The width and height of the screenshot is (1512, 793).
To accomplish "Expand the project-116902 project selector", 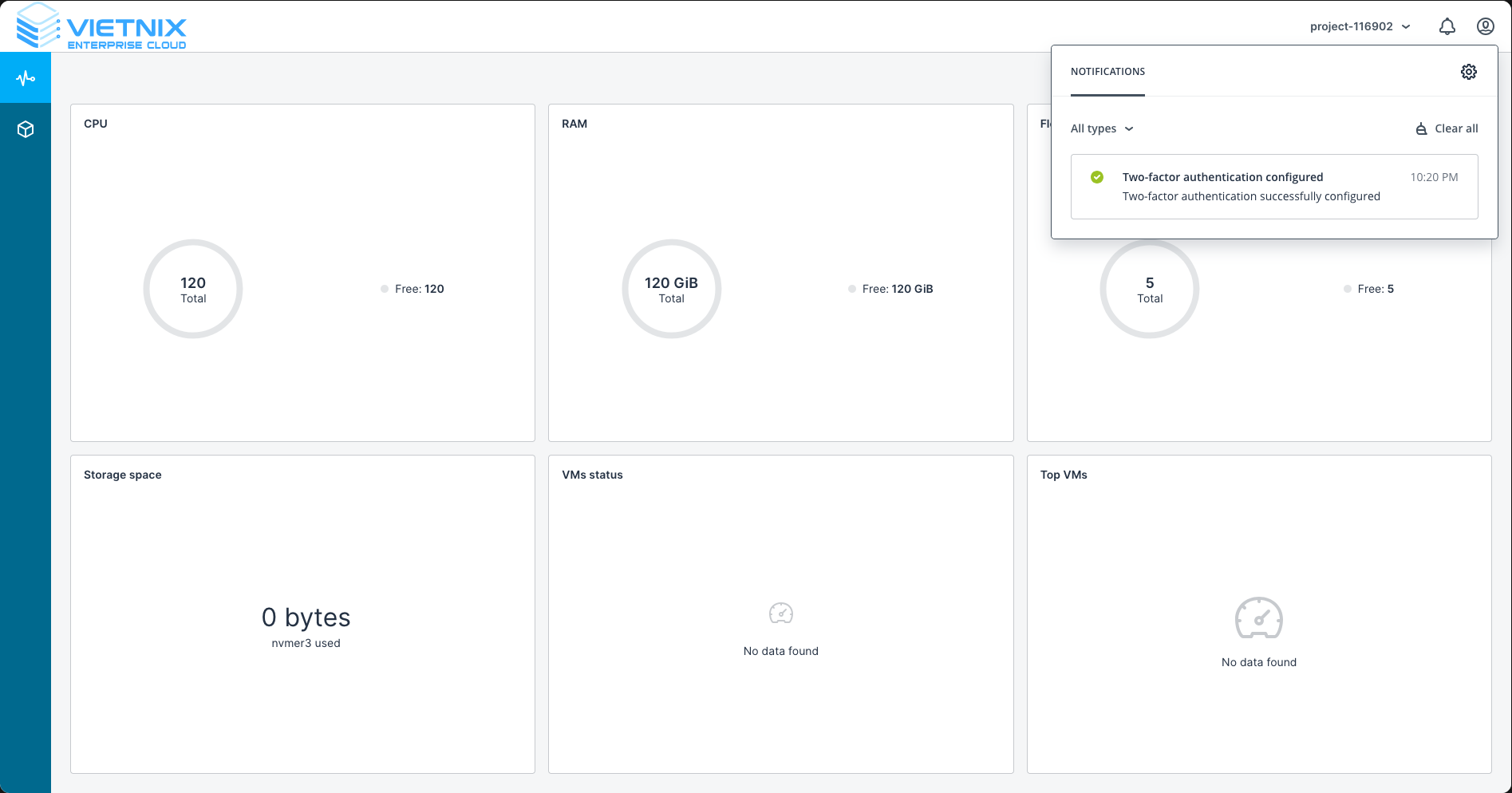I will 1360,26.
